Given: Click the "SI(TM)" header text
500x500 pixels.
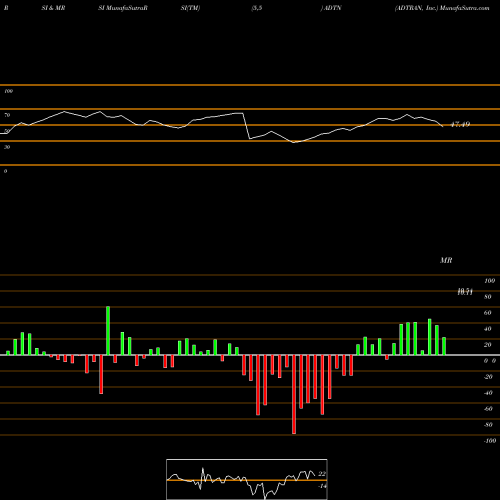Looking at the screenshot, I should pos(190,8).
